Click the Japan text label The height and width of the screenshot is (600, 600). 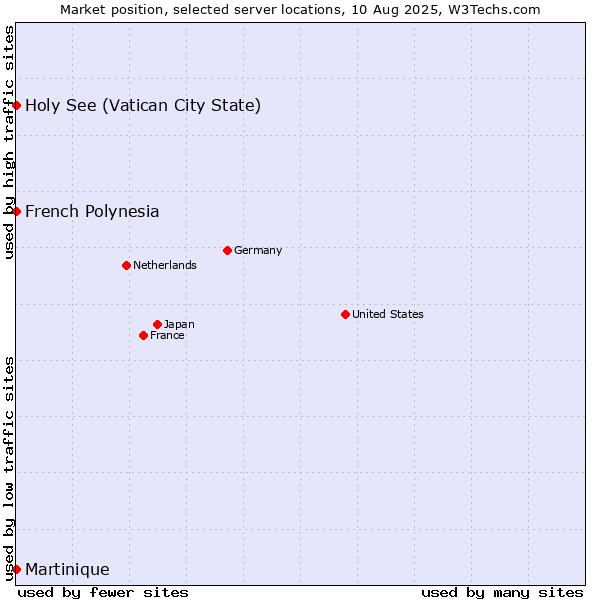point(179,324)
